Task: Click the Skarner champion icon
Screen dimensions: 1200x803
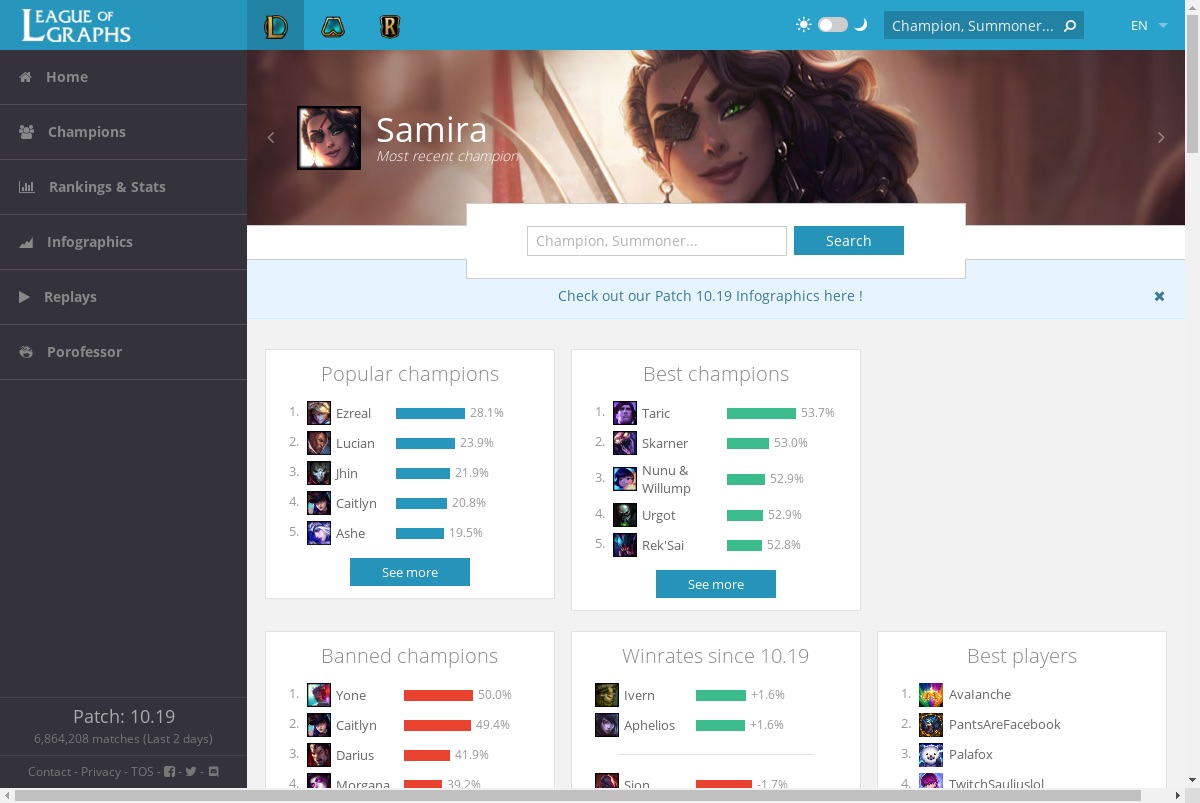Action: [625, 443]
